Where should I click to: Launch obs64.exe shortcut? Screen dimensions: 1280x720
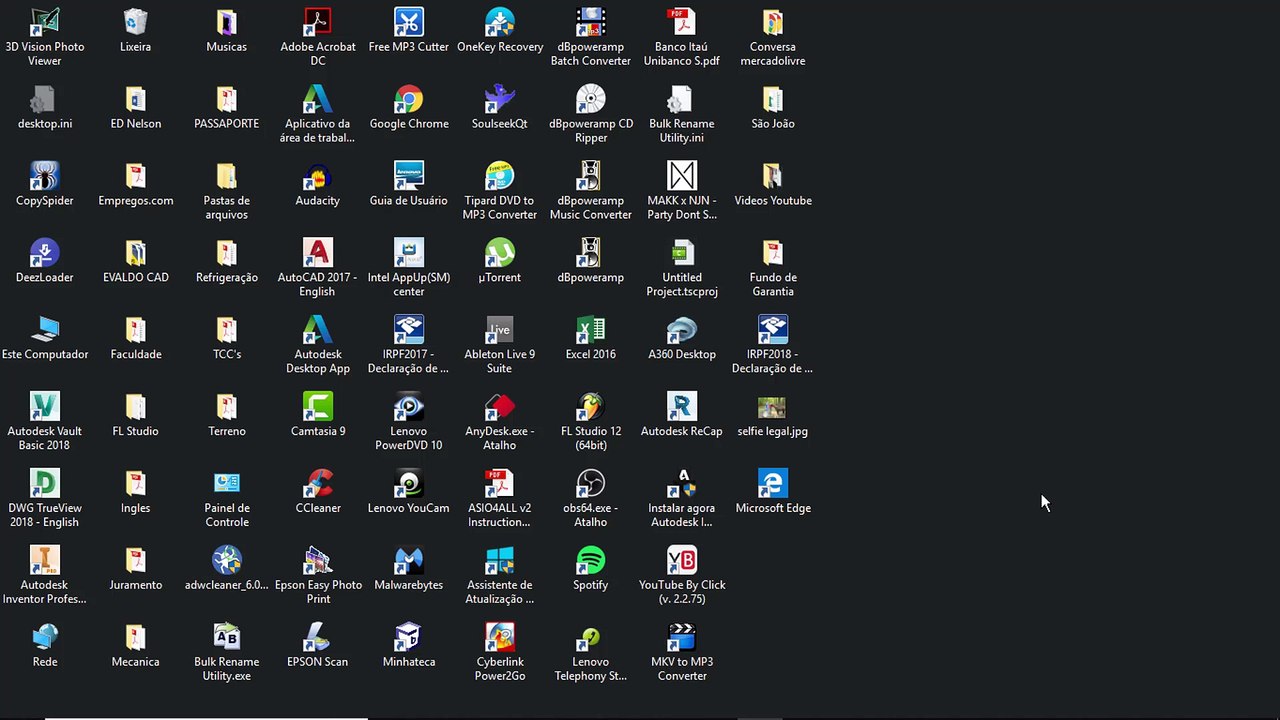point(591,485)
